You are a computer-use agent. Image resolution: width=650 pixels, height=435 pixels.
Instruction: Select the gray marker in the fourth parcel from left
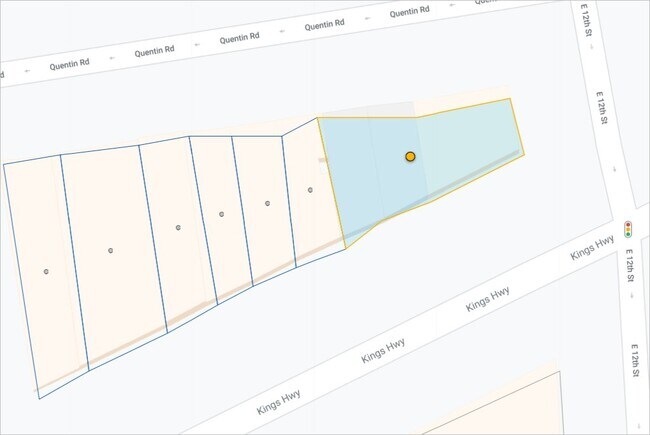tap(222, 214)
